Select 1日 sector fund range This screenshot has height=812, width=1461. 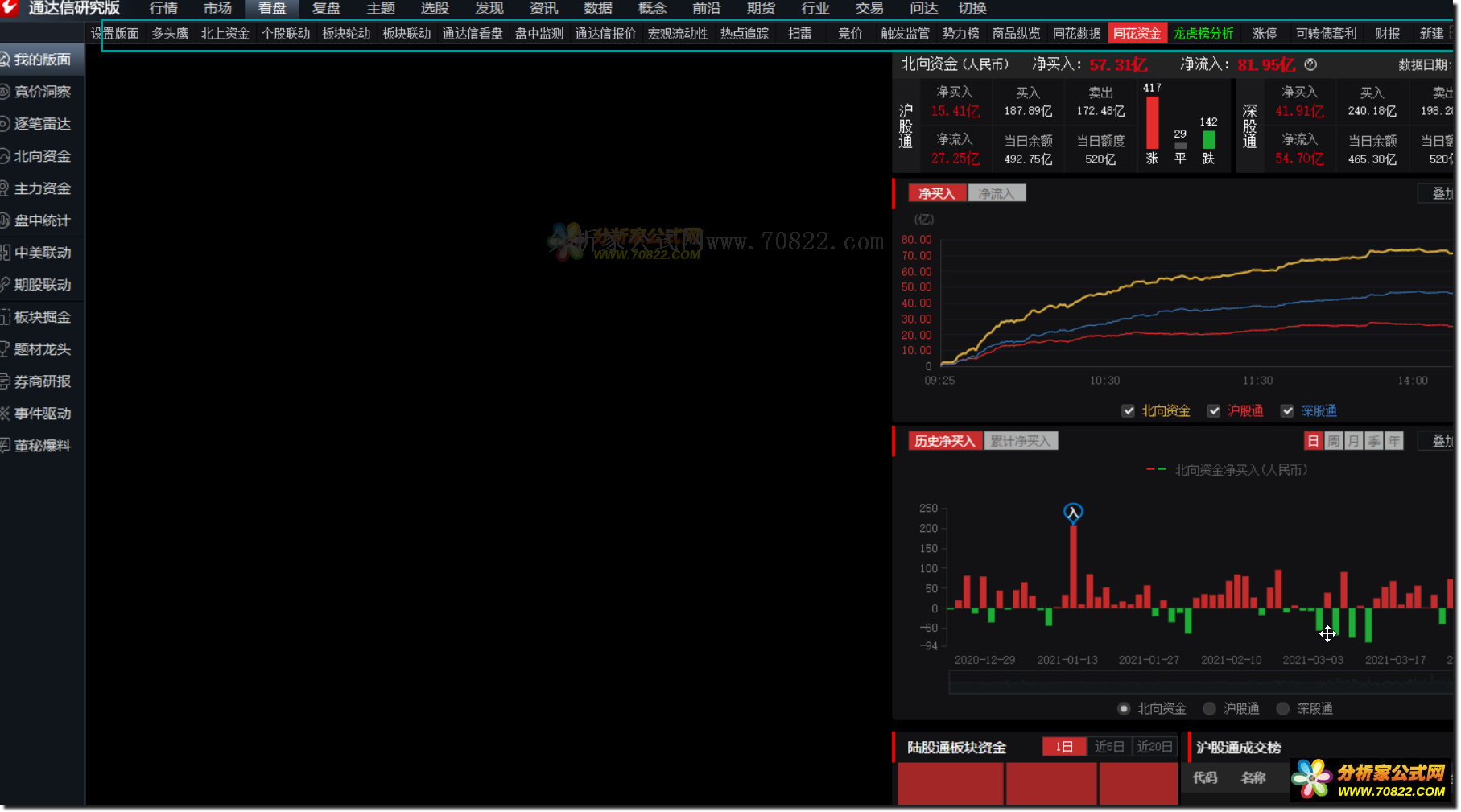click(1064, 747)
